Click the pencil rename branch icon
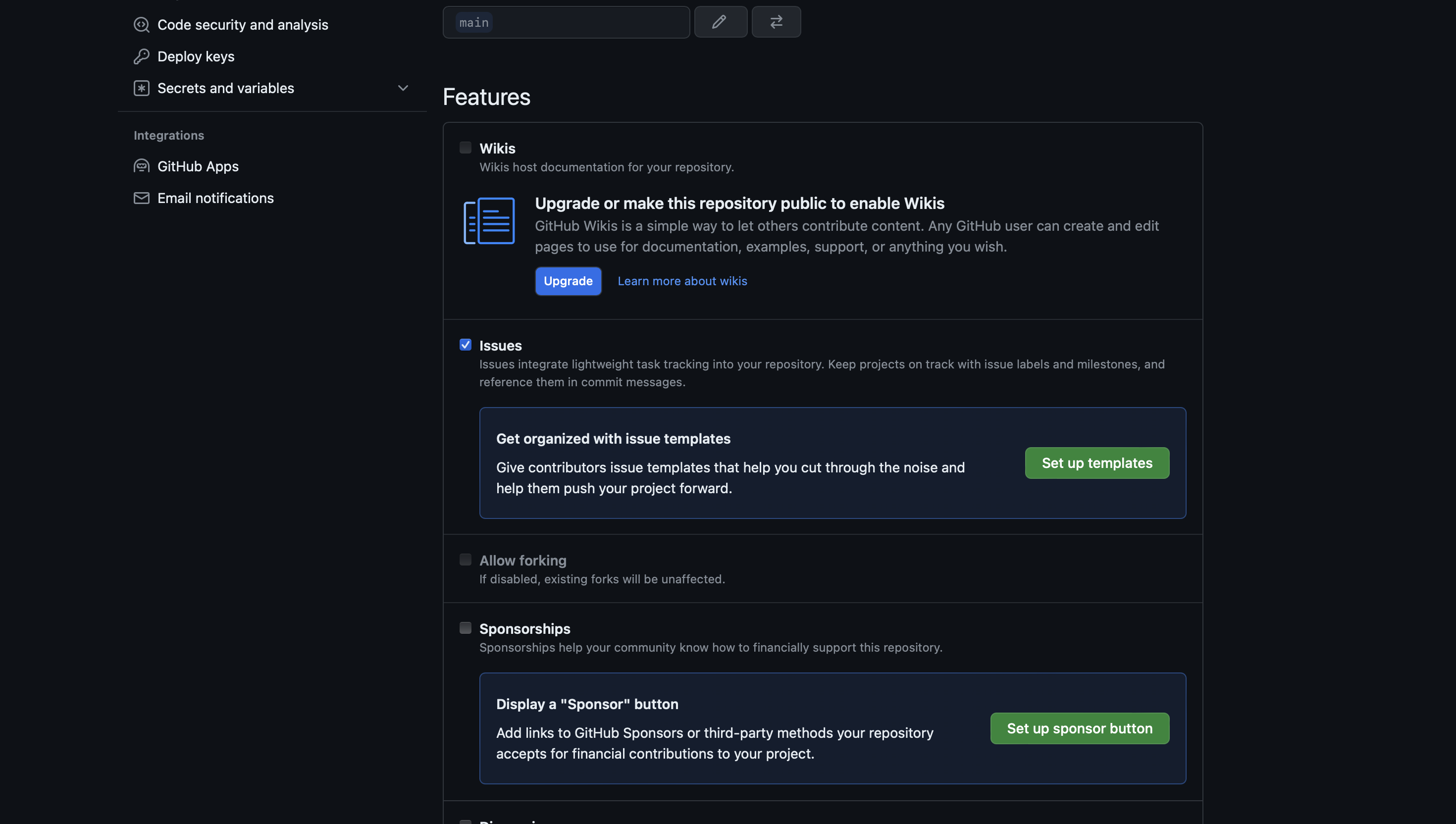 click(720, 22)
